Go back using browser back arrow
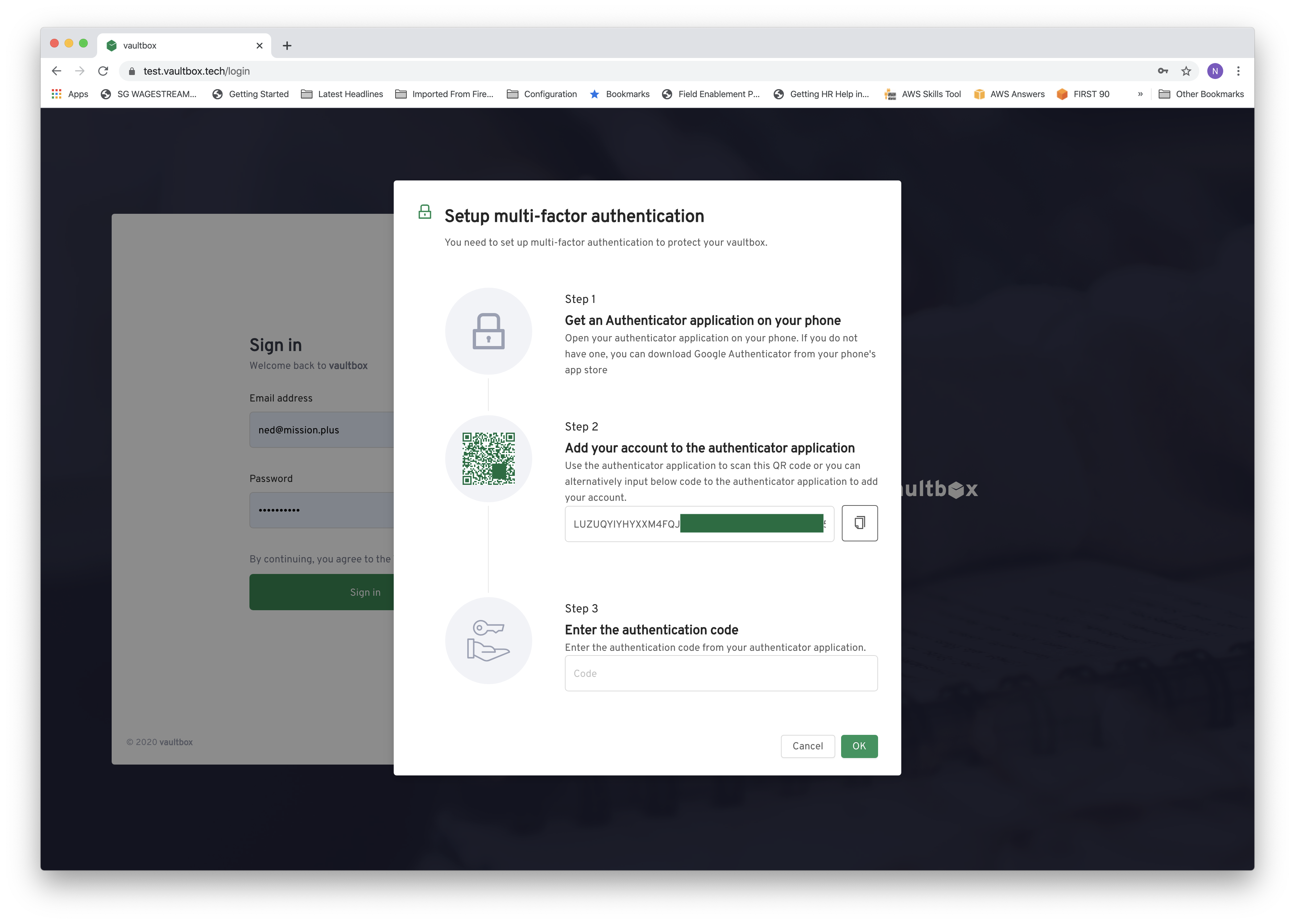The width and height of the screenshot is (1295, 924). pos(56,71)
